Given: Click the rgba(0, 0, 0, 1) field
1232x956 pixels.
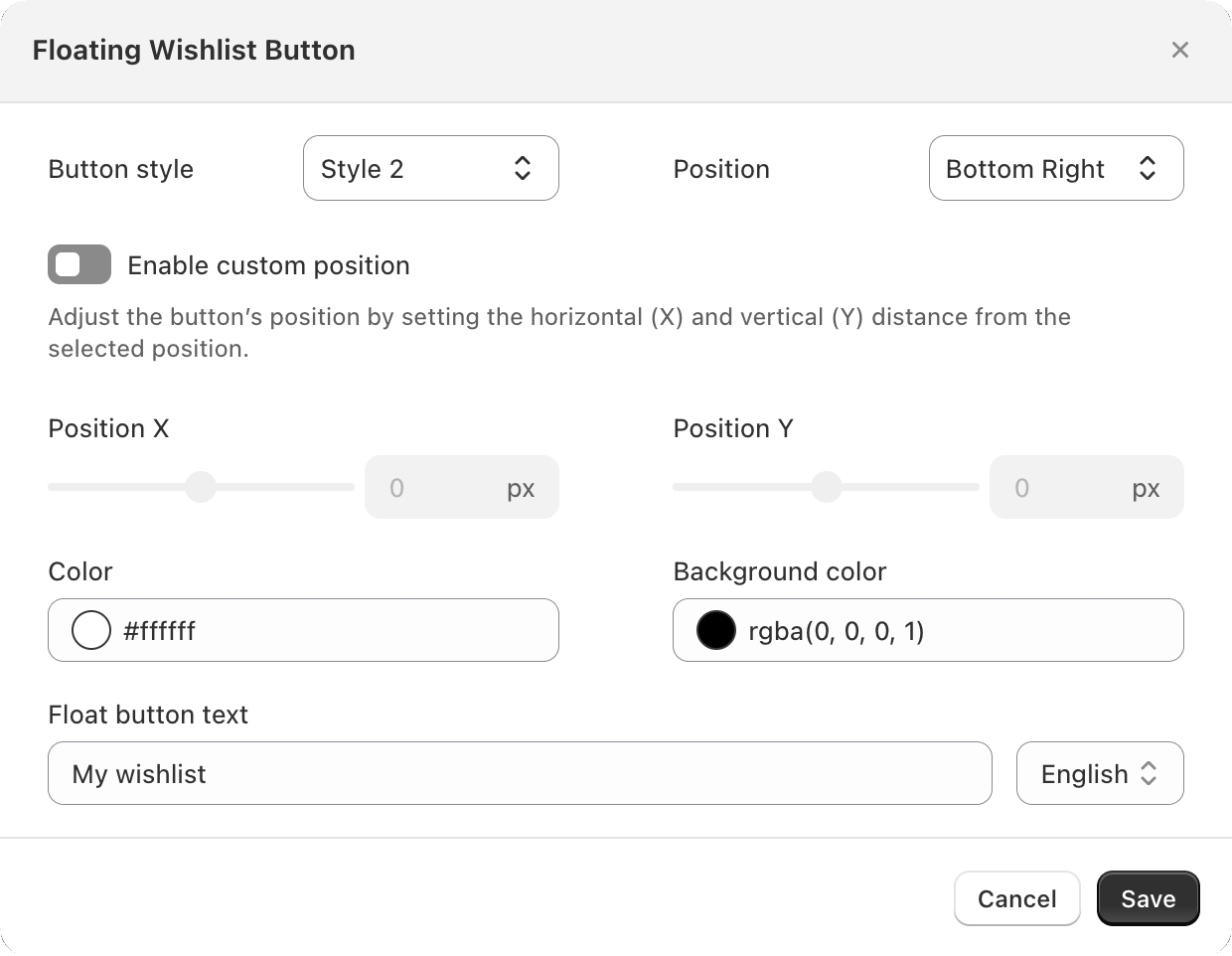Looking at the screenshot, I should click(x=928, y=630).
